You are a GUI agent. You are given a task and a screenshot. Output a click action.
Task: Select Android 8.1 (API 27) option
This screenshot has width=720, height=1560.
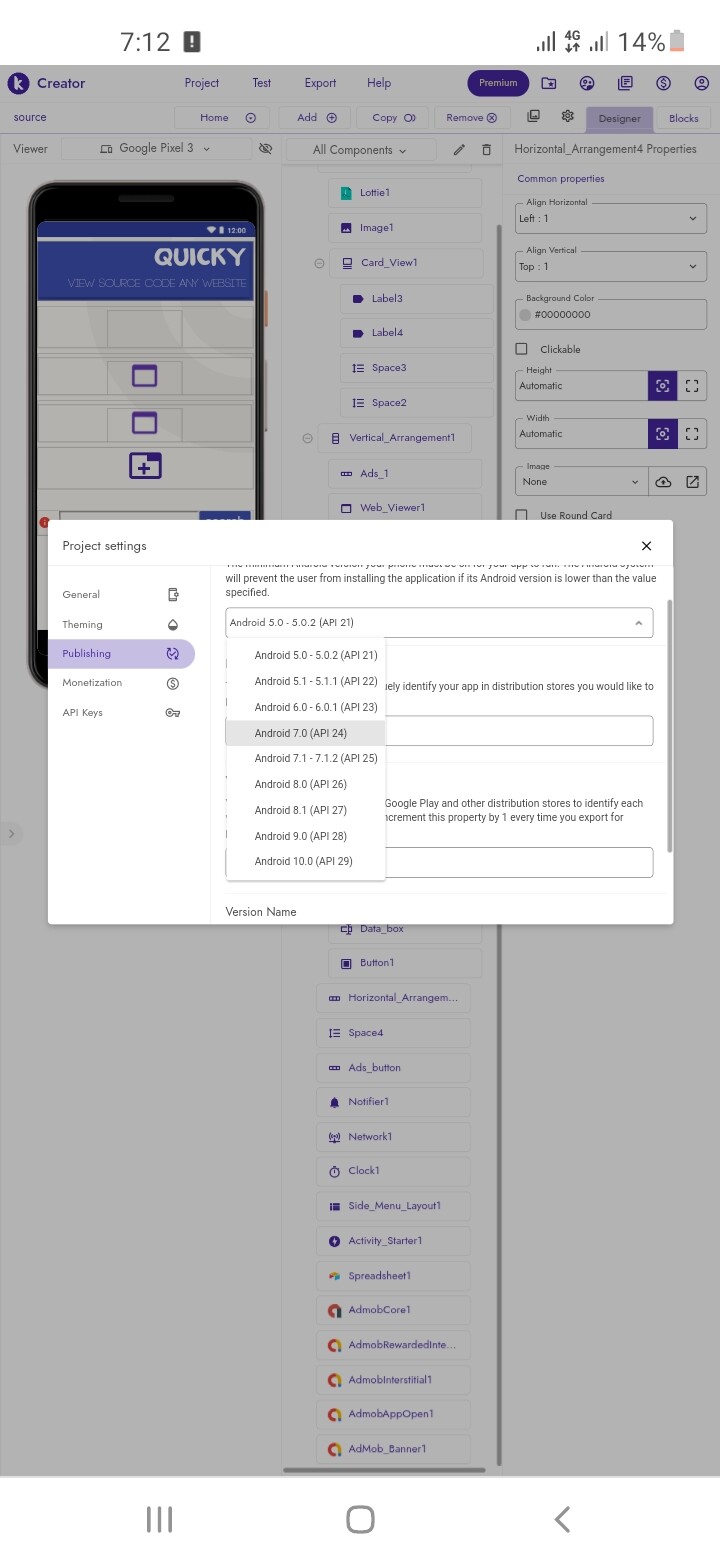point(306,810)
